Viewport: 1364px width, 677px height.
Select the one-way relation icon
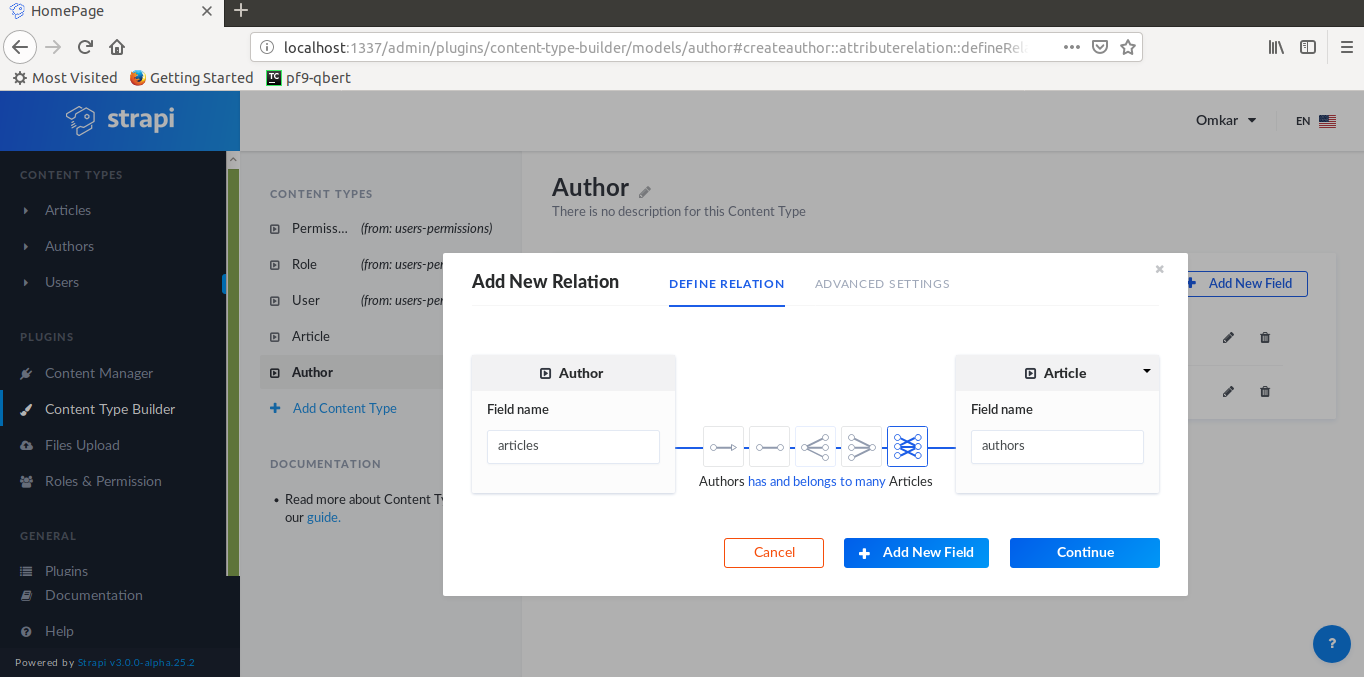coord(723,446)
